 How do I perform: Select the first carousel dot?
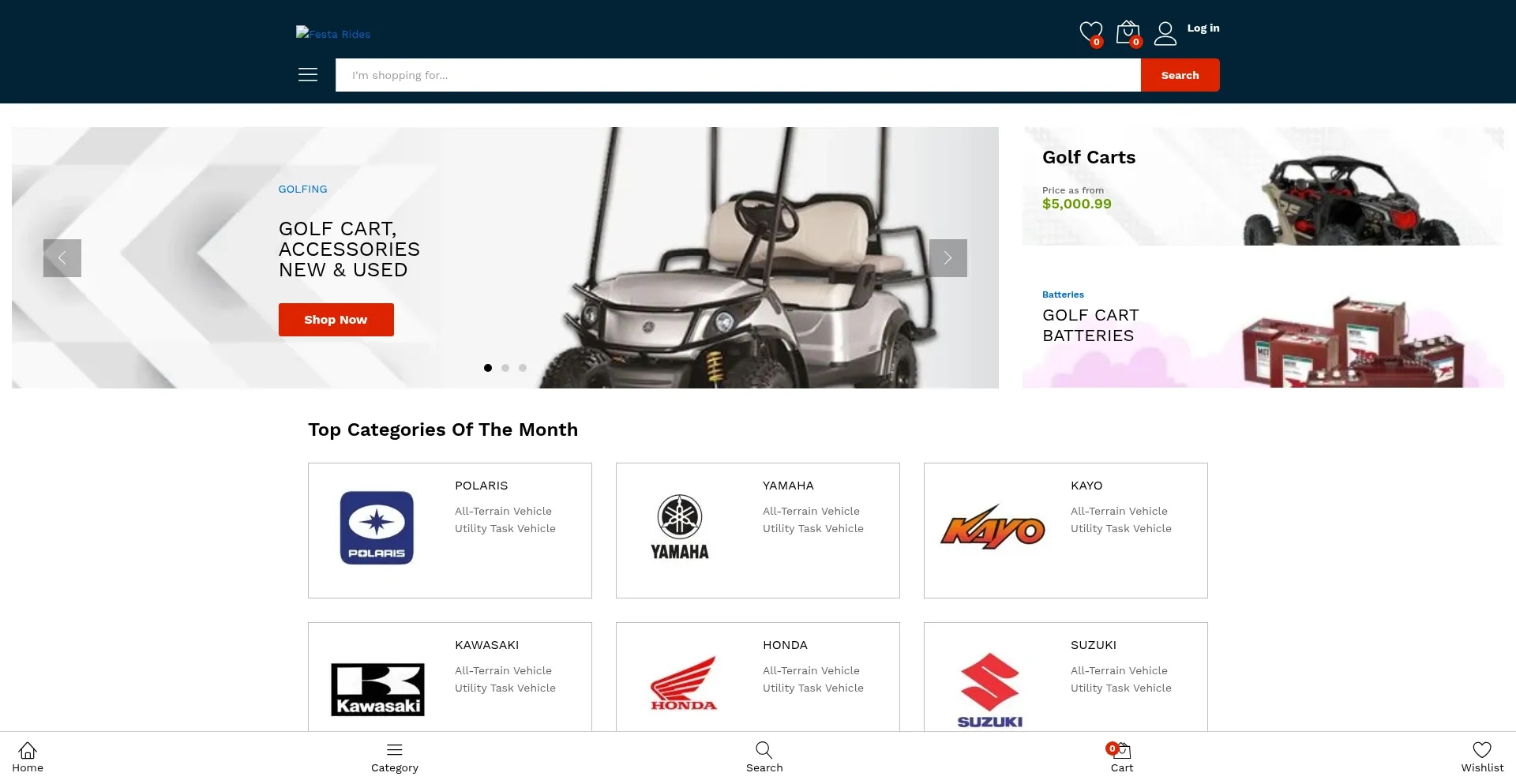488,368
